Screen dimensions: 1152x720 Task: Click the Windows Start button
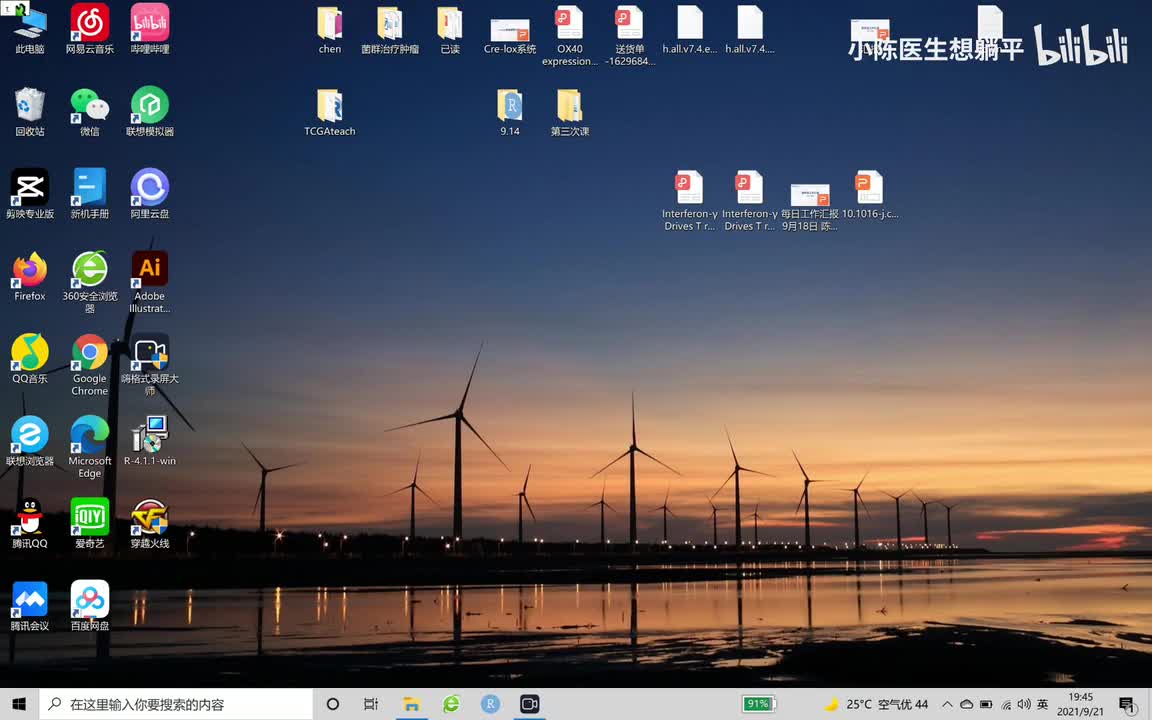point(19,704)
